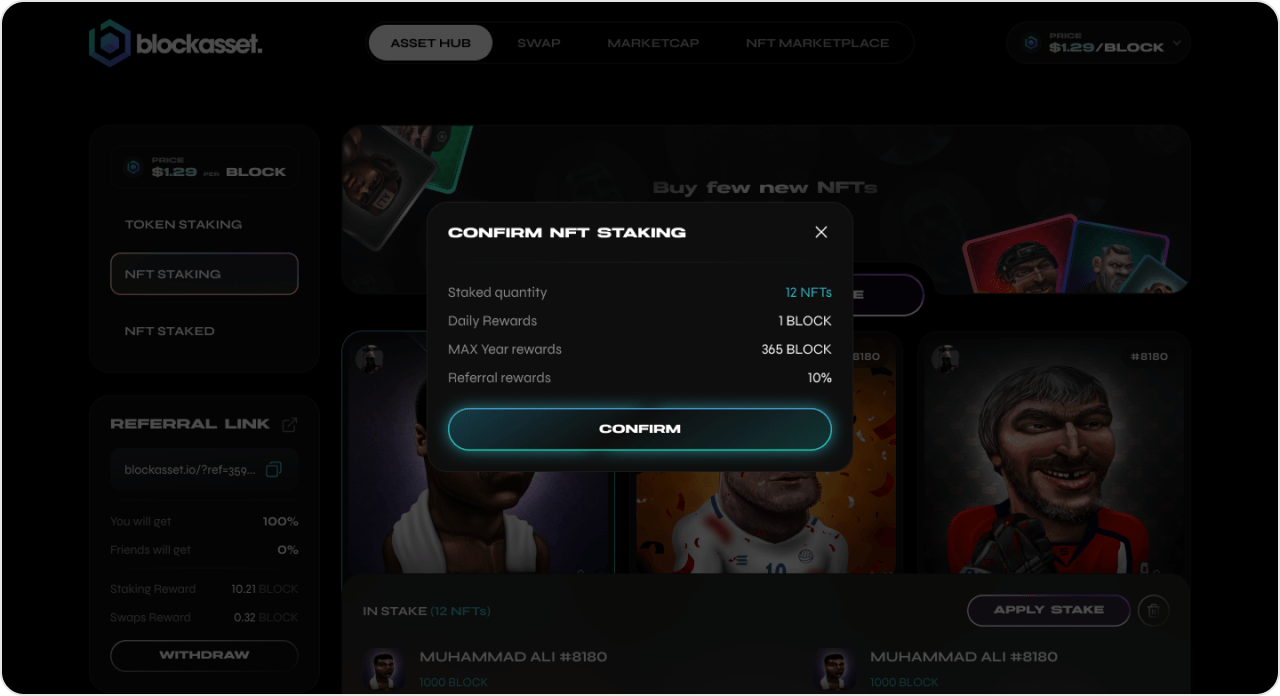Open the NFT Marketplace tab
1280x696 pixels.
click(817, 43)
